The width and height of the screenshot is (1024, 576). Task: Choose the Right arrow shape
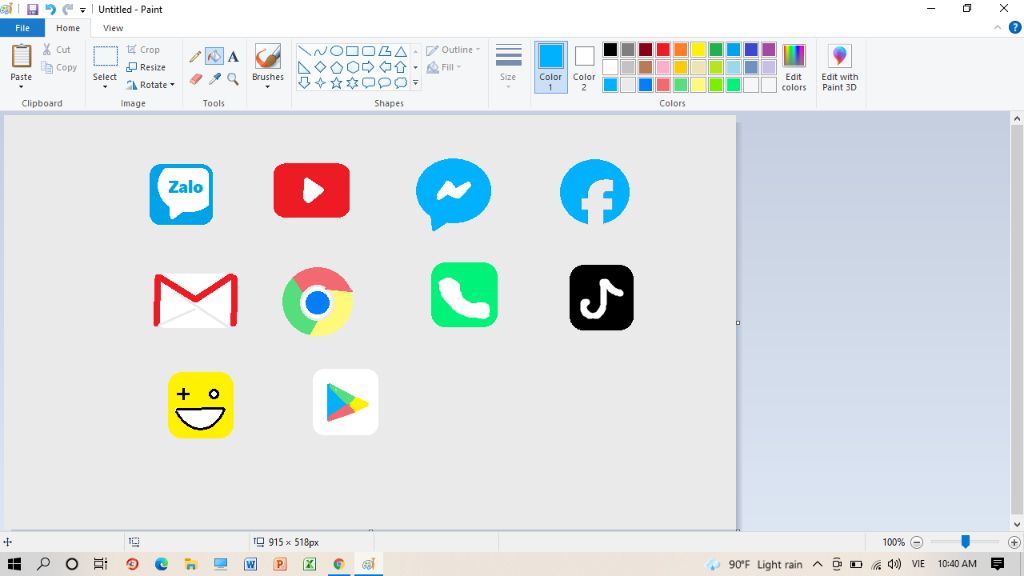[x=368, y=67]
